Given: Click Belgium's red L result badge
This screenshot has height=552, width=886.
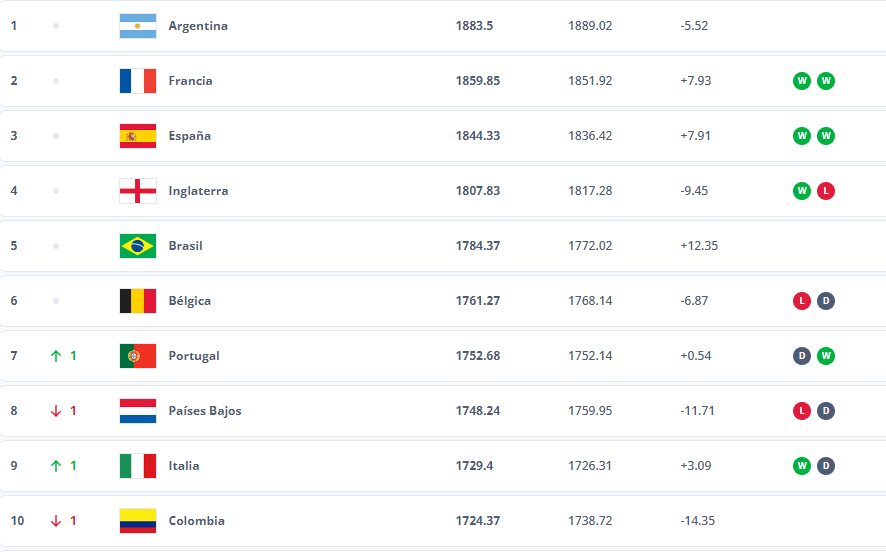Looking at the screenshot, I should click(802, 301).
